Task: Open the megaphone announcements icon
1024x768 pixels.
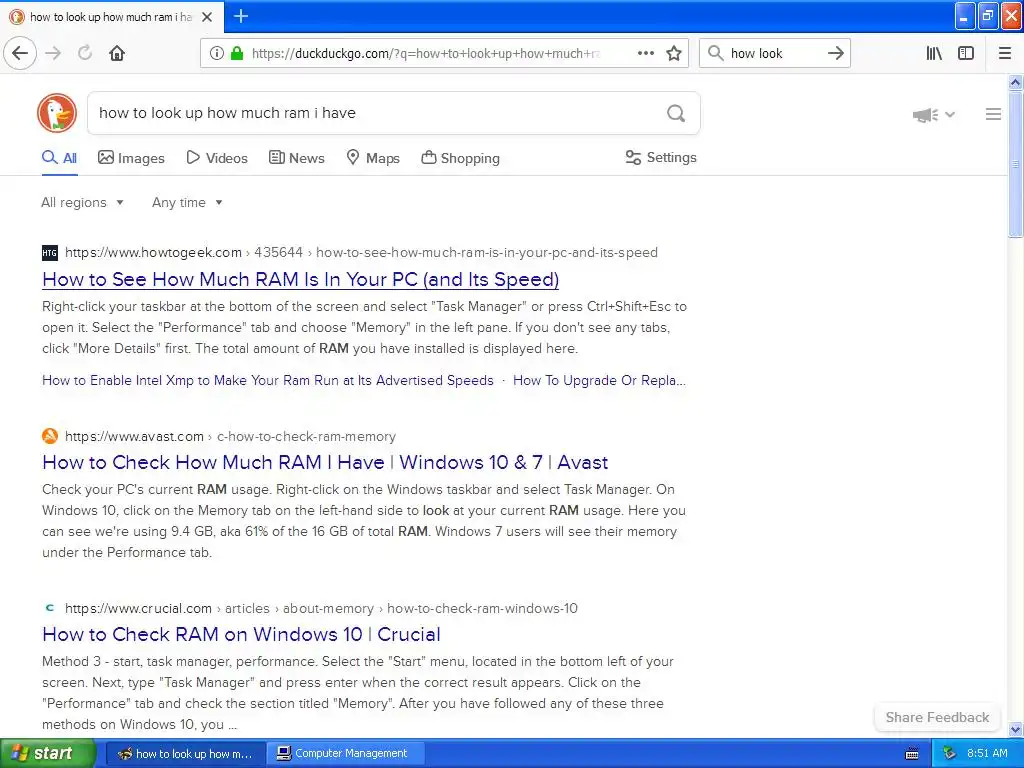Action: (925, 115)
